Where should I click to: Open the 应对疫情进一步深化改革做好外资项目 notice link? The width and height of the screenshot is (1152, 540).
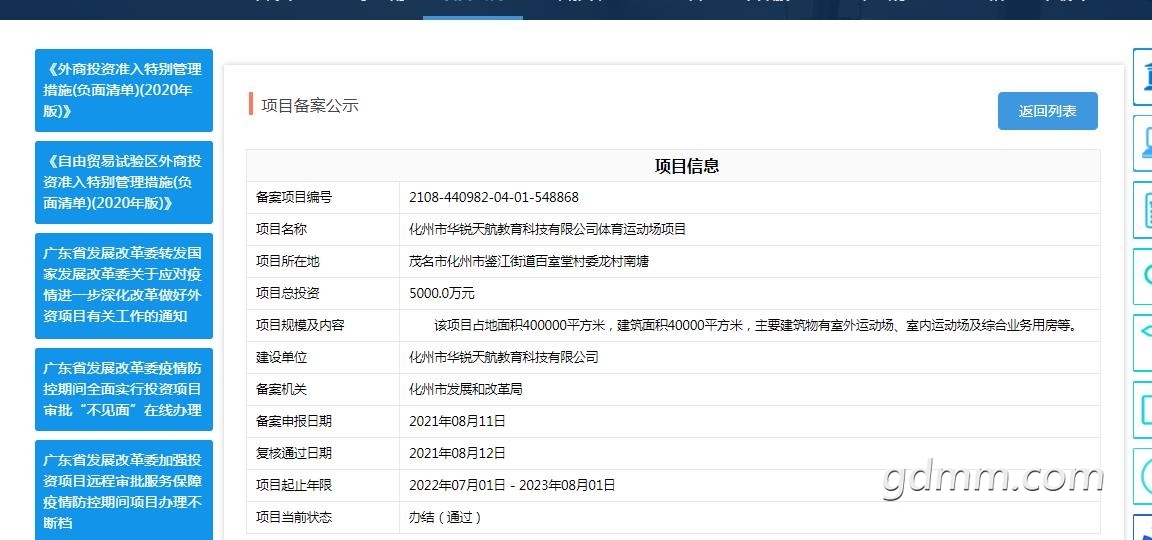tap(123, 285)
